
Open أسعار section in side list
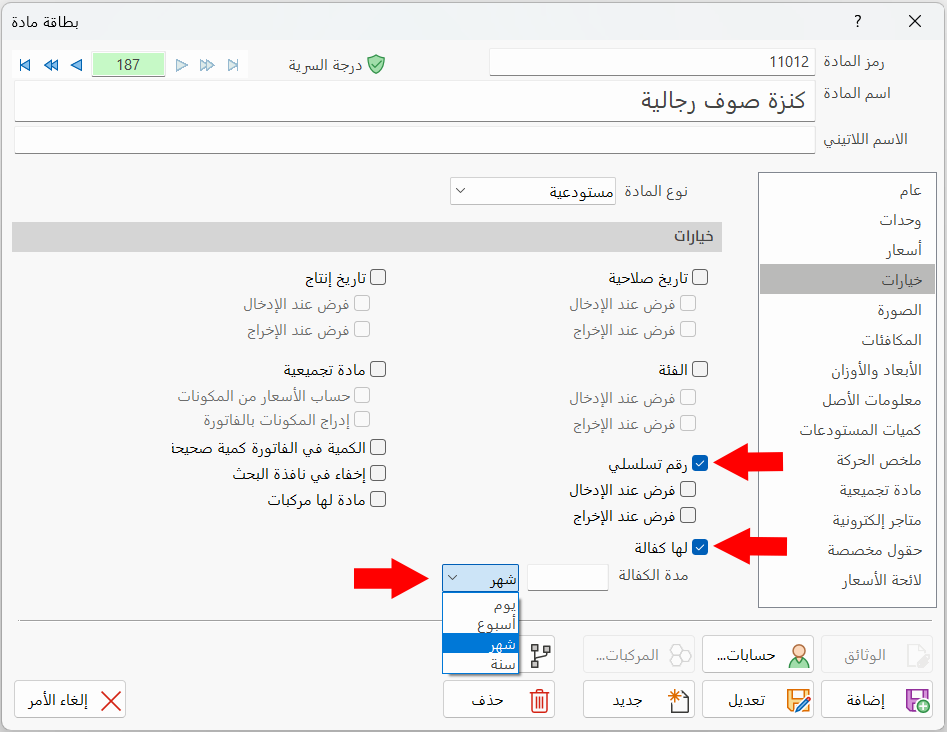[847, 249]
